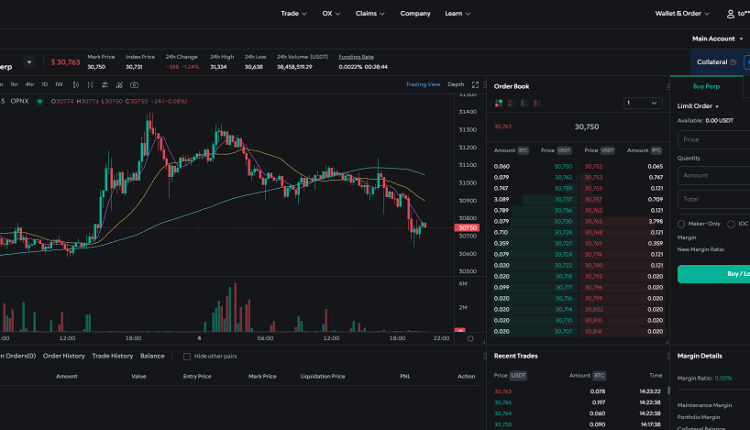750x430 pixels.
Task: Open order book grouping dropdown
Action: 642,103
